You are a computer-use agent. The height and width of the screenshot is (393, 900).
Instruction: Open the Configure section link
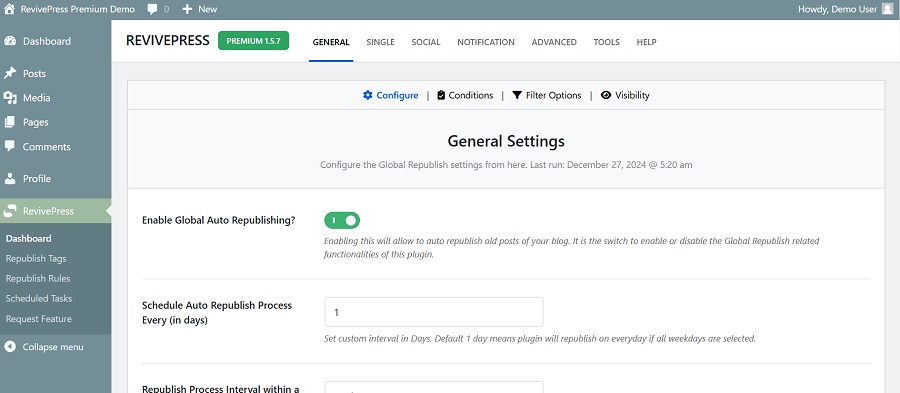[x=390, y=95]
